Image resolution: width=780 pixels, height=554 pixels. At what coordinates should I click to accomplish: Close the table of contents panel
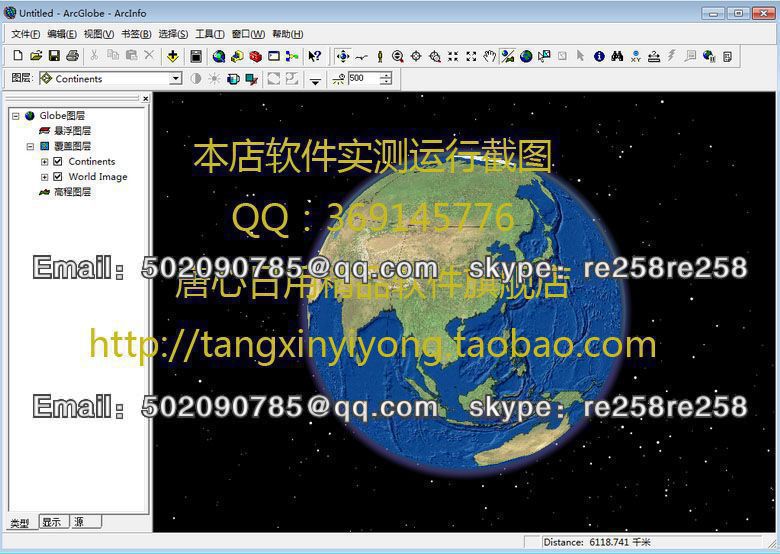click(x=145, y=98)
